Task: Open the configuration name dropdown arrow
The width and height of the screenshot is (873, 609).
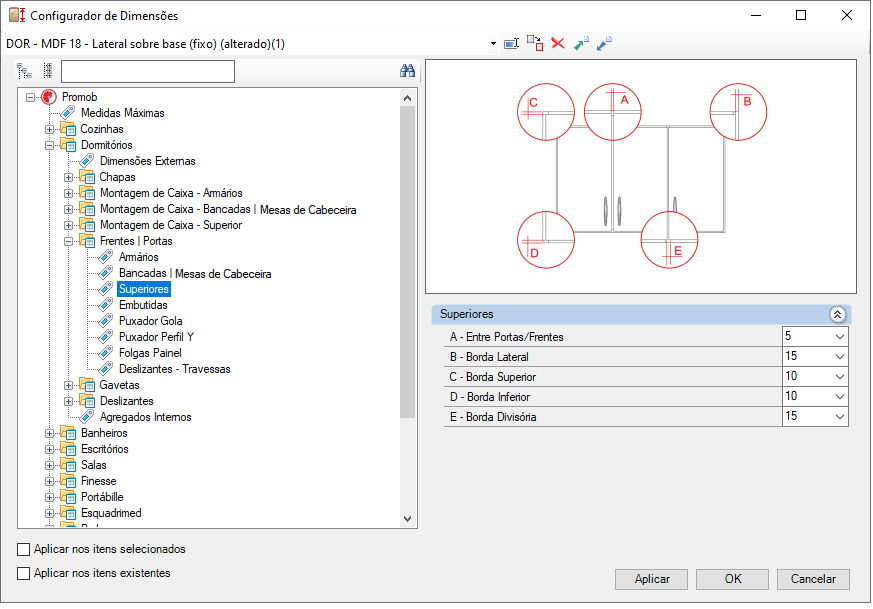Action: (x=493, y=43)
